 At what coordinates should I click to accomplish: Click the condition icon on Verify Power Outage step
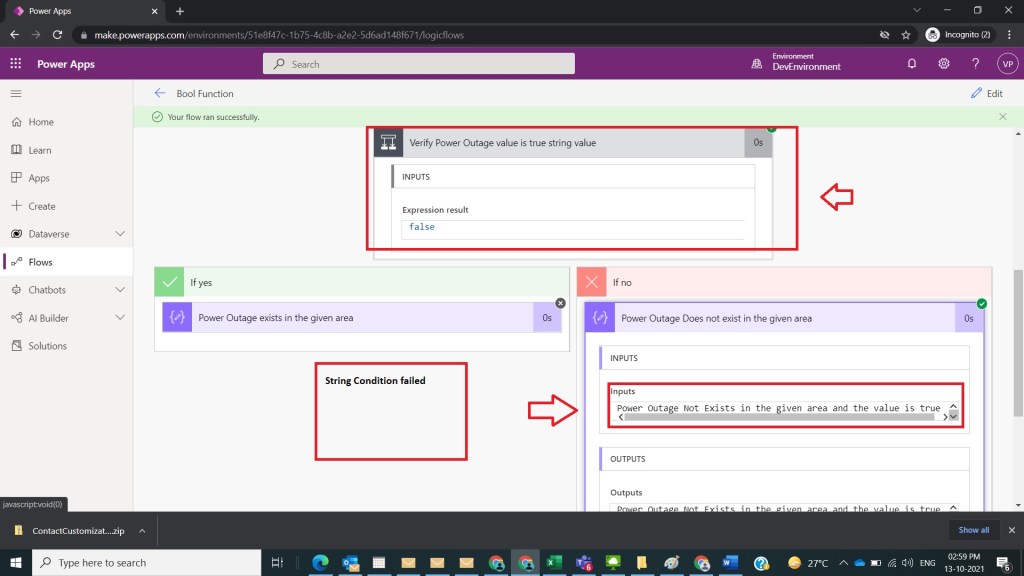pyautogui.click(x=388, y=143)
